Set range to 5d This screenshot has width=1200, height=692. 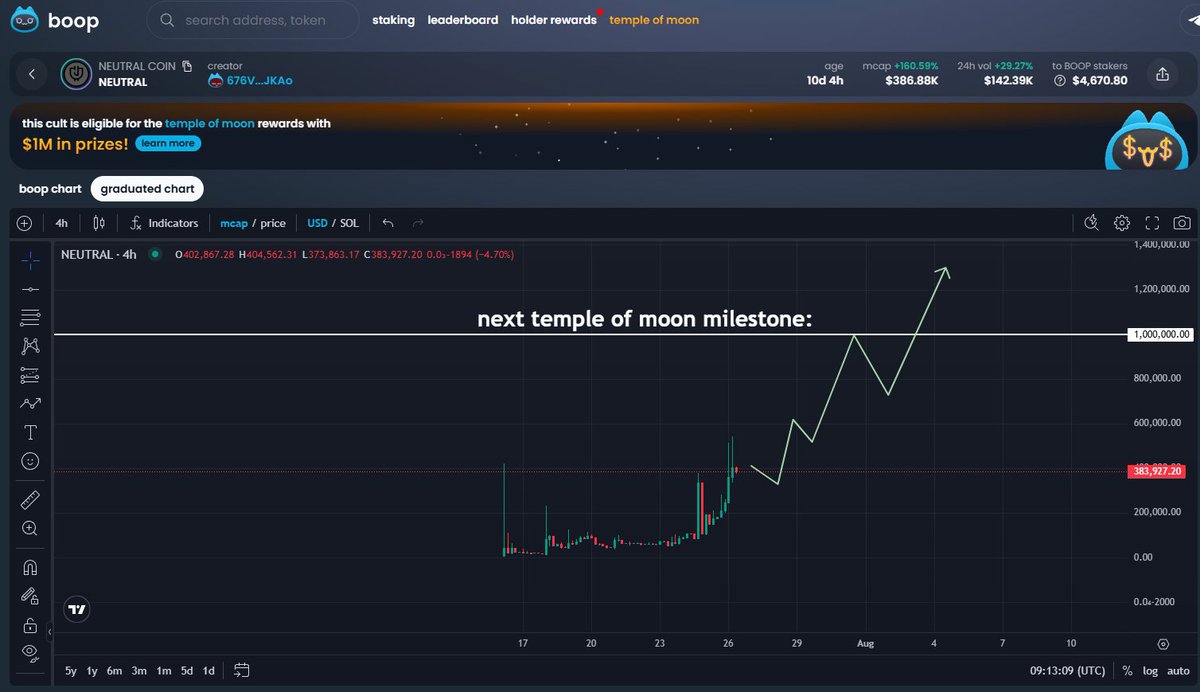(186, 670)
